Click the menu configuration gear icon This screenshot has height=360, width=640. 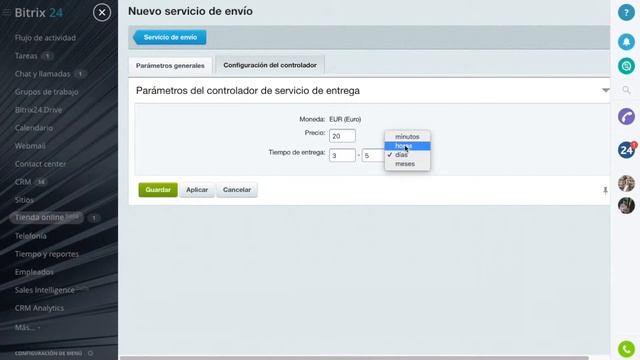click(91, 353)
